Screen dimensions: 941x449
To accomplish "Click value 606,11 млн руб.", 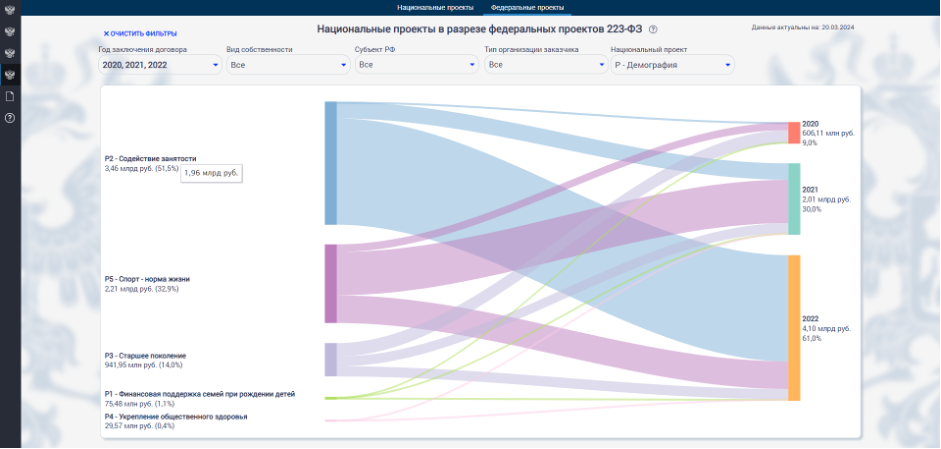I will [x=828, y=133].
